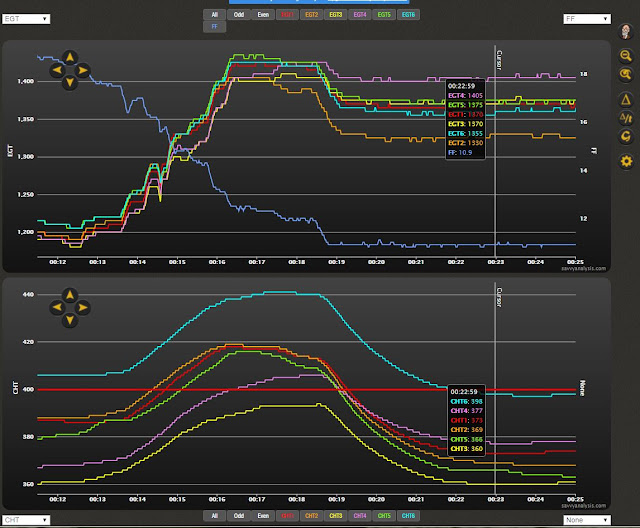Show Odd EGT cylinders
The height and width of the screenshot is (528, 640).
[x=239, y=15]
